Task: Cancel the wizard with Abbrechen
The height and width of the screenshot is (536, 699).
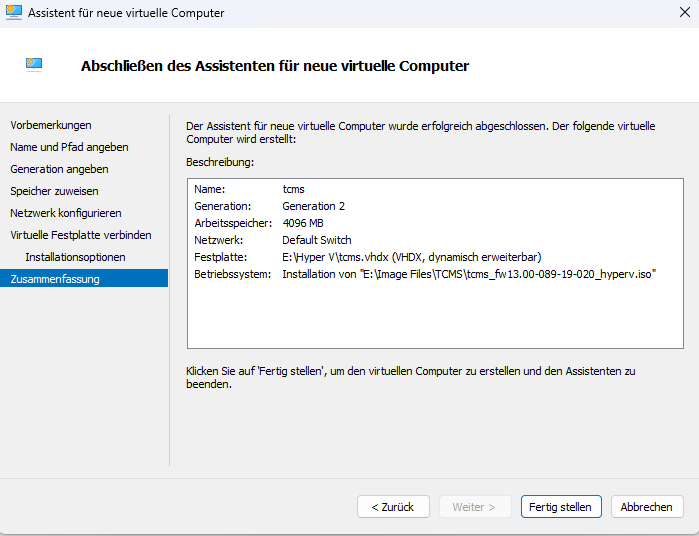Action: coord(647,507)
